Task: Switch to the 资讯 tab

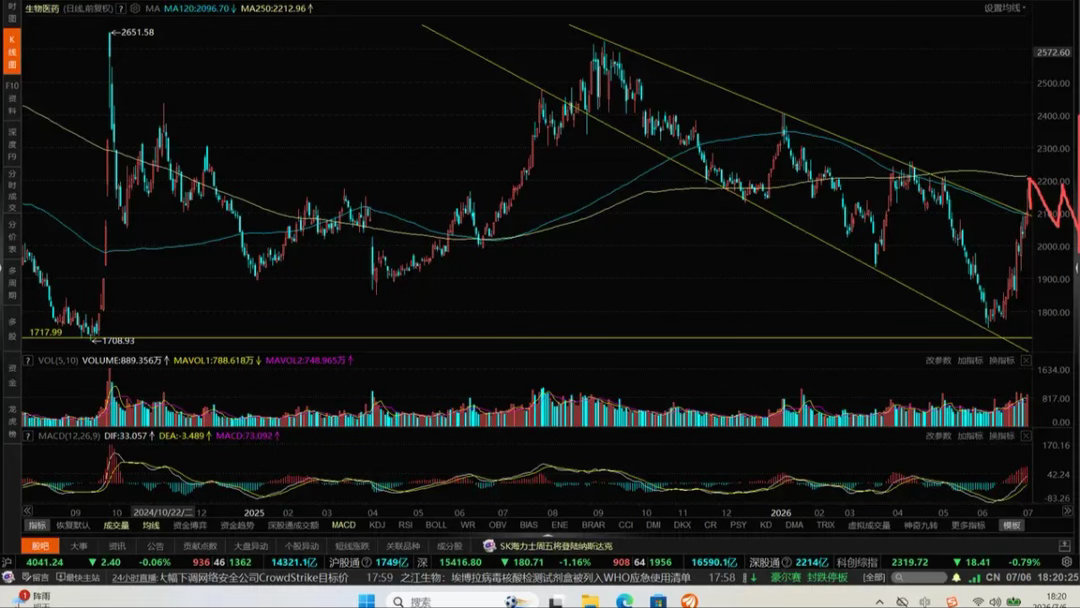Action: (117, 545)
